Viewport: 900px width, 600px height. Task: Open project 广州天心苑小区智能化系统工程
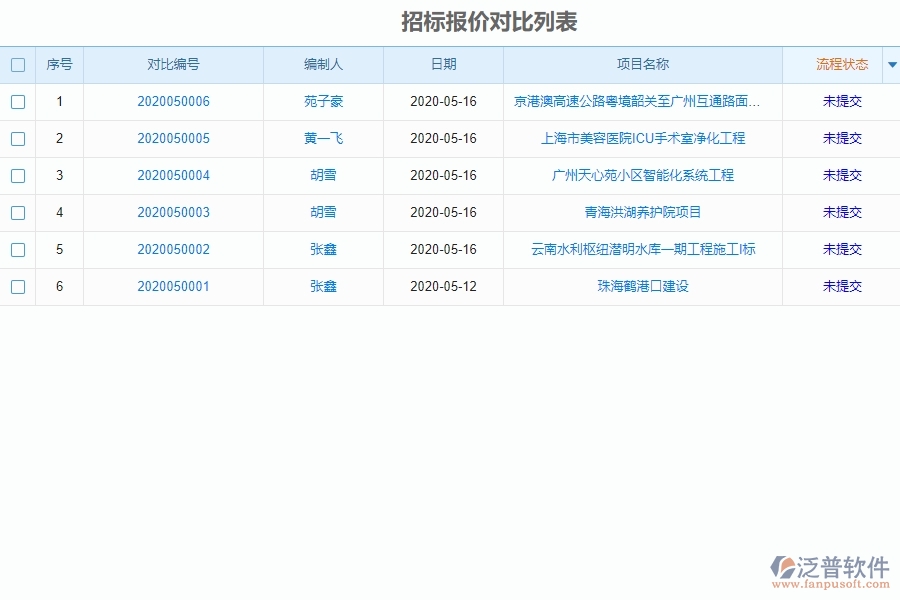(642, 175)
